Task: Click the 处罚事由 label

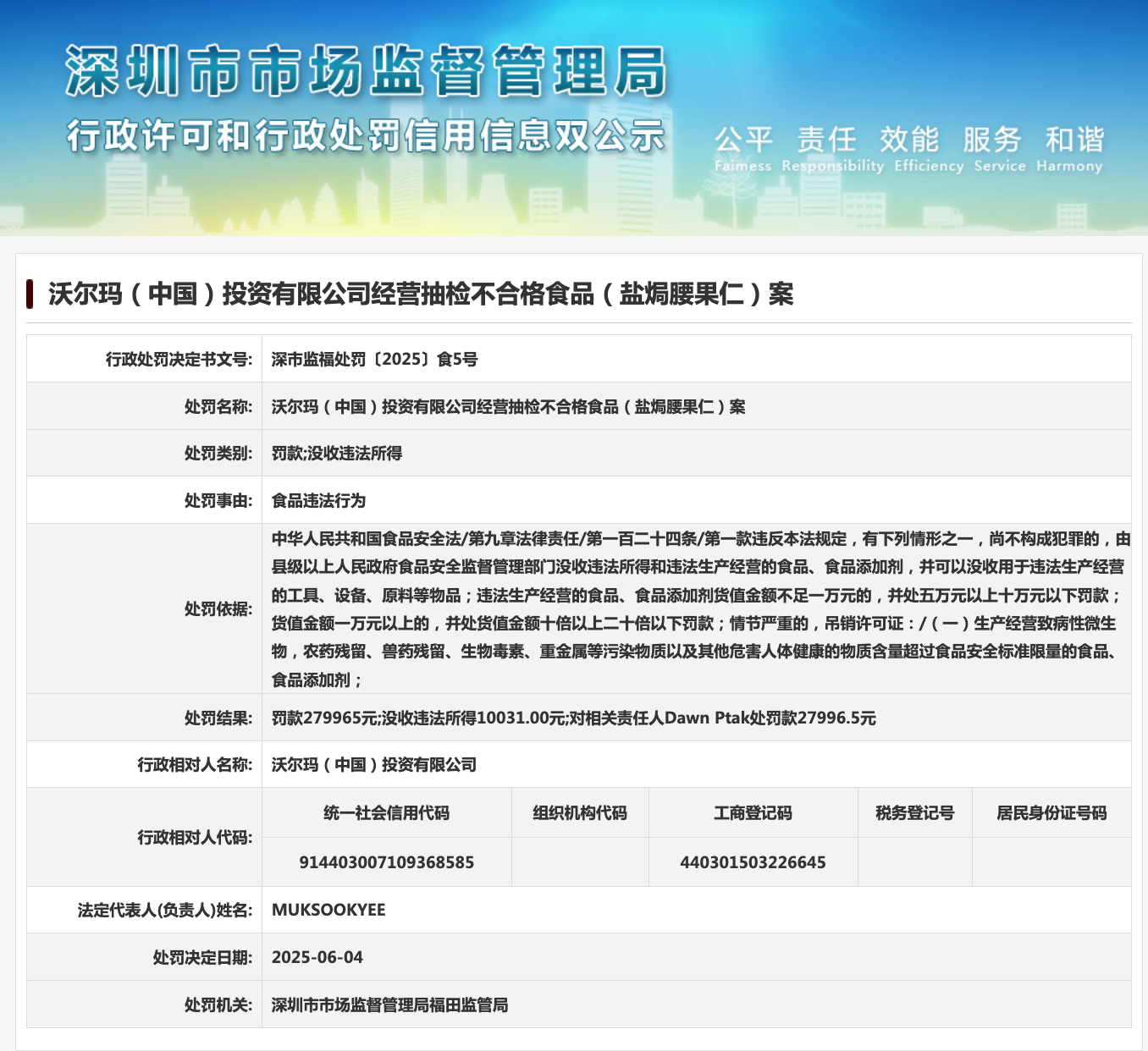Action: pyautogui.click(x=218, y=500)
